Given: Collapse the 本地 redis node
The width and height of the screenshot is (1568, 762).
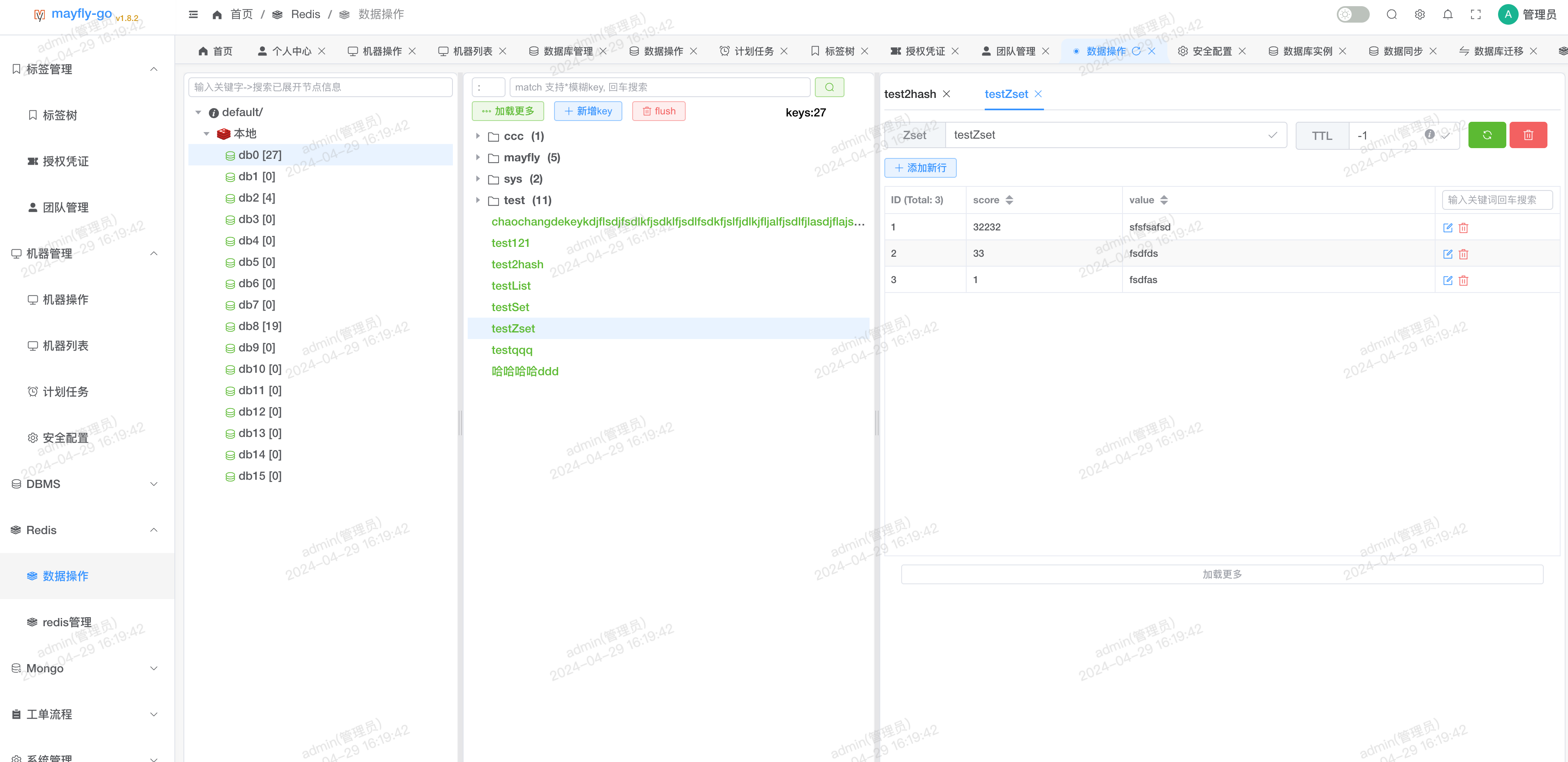Looking at the screenshot, I should [x=206, y=134].
